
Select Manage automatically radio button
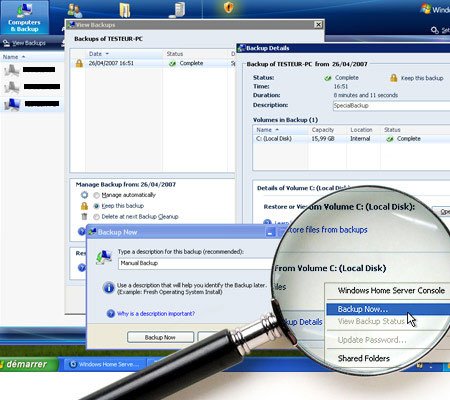(96, 195)
